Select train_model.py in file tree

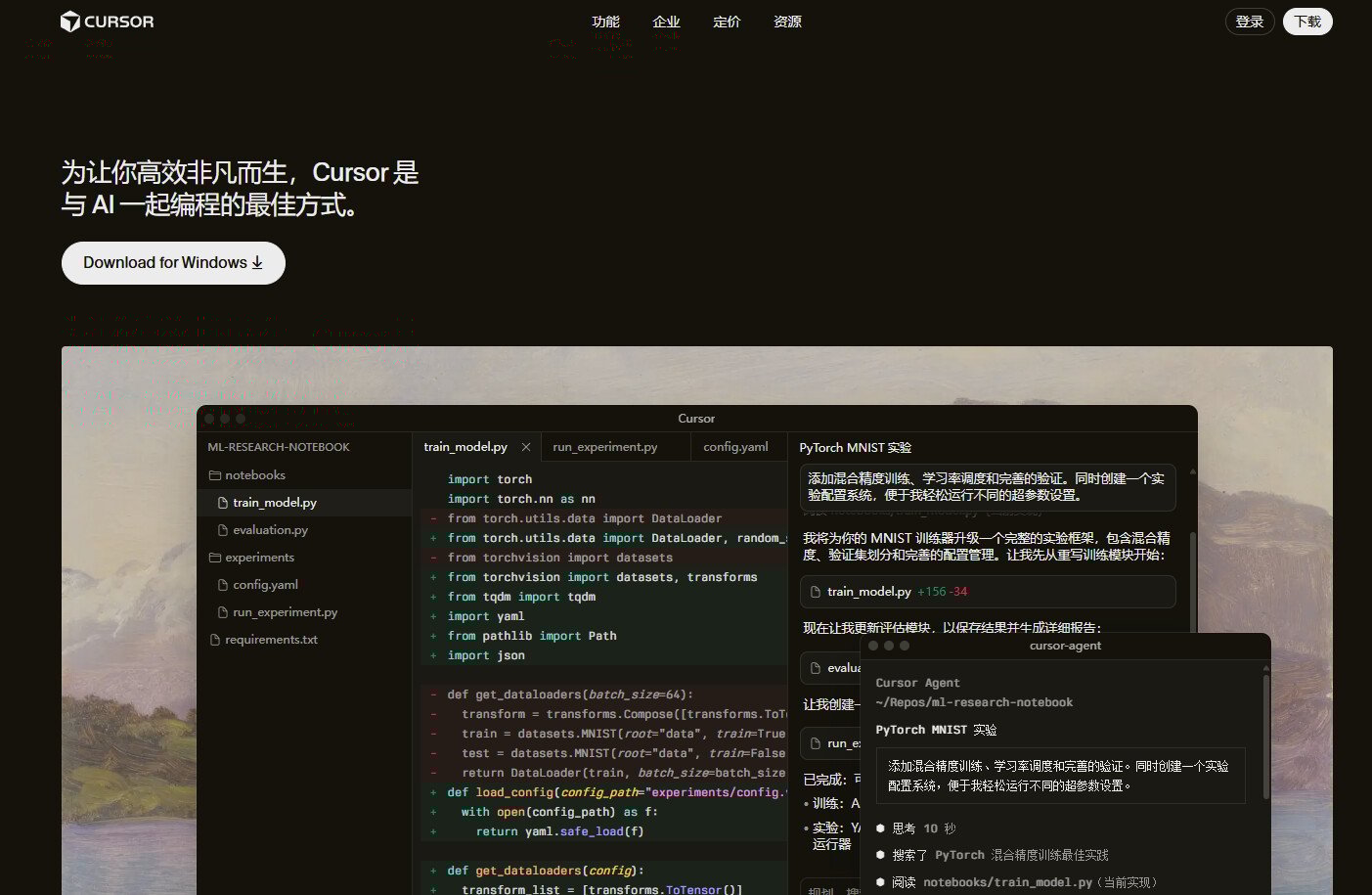(x=304, y=503)
